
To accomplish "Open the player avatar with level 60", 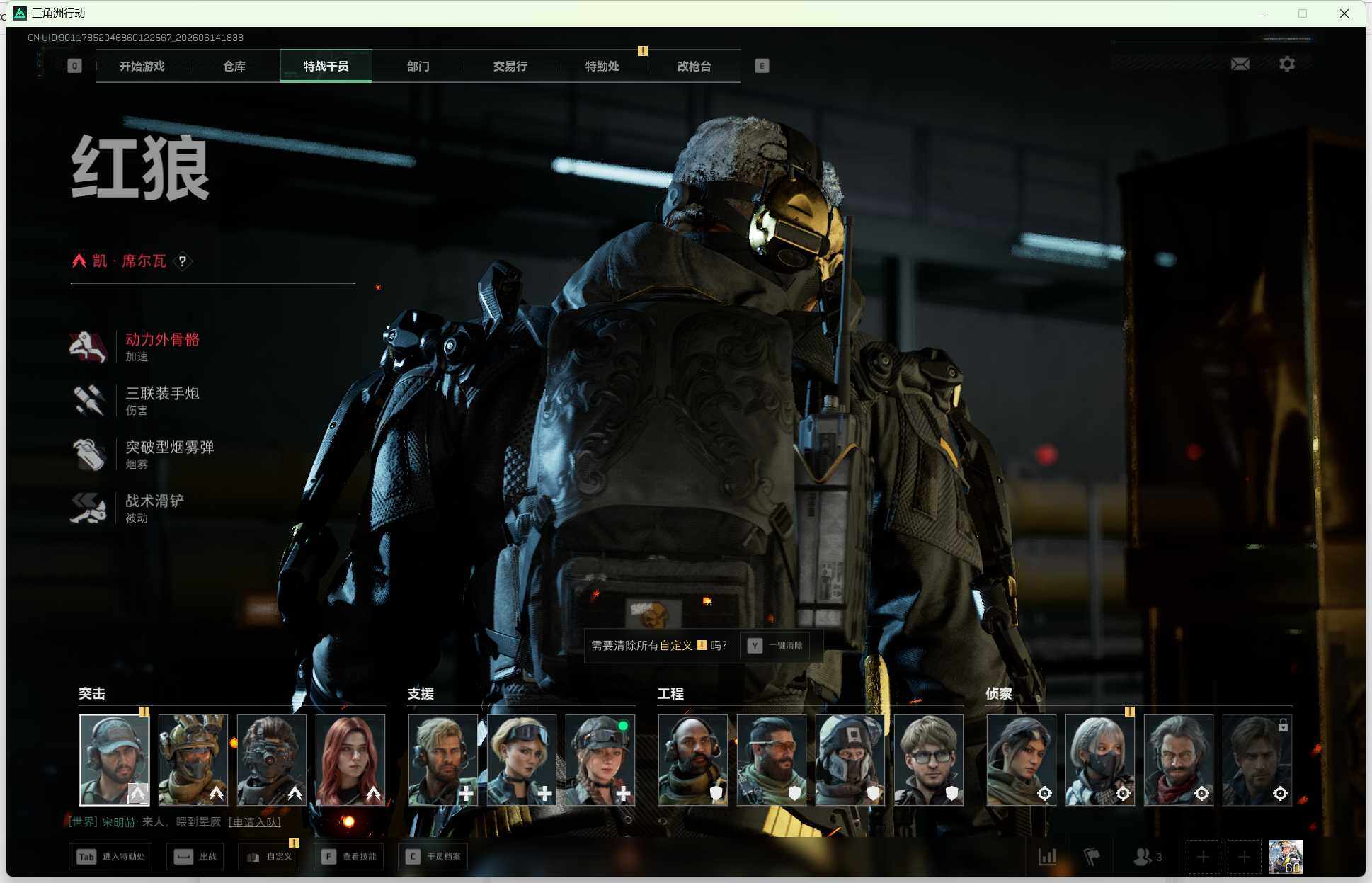I will [x=1285, y=858].
